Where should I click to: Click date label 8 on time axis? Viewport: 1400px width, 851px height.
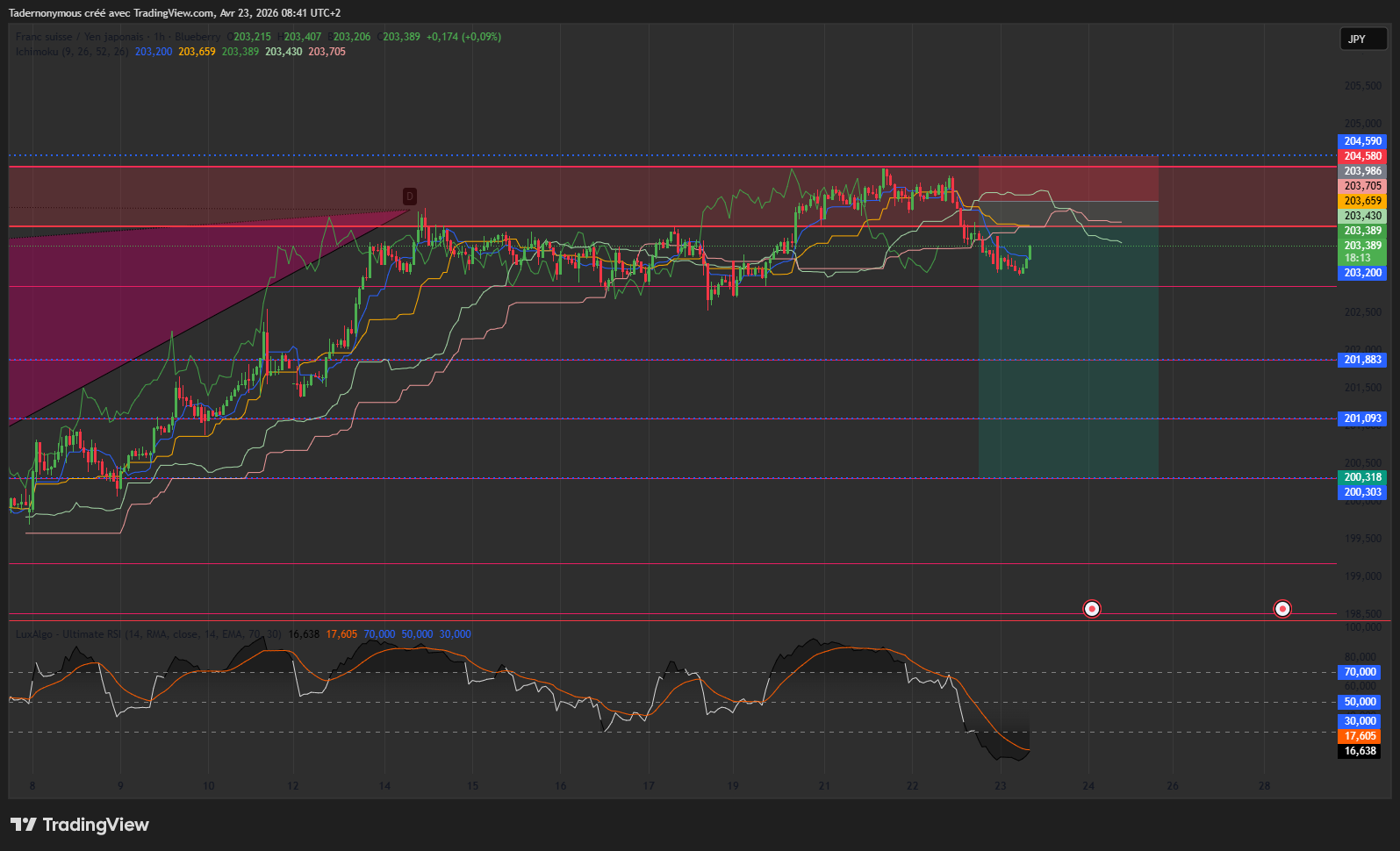[32, 786]
